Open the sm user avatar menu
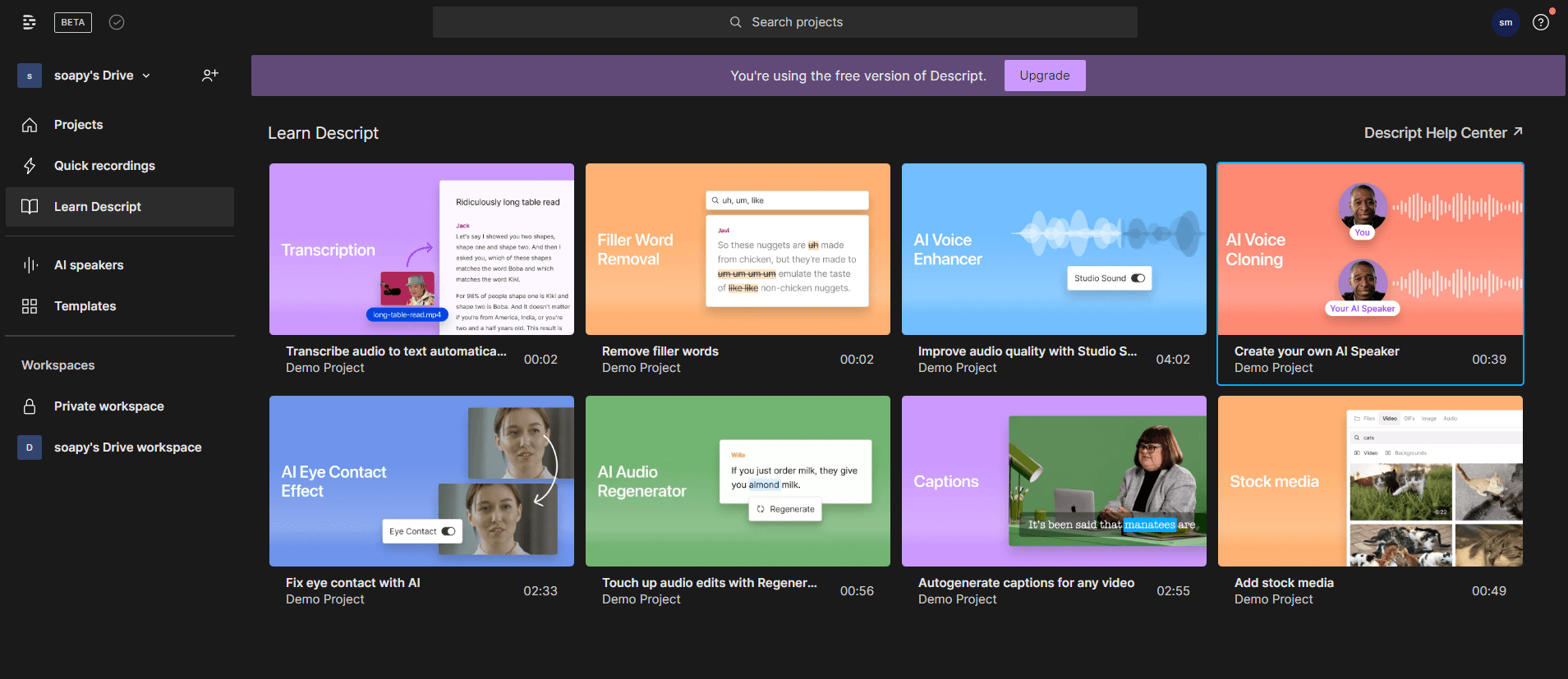Screen dimensions: 1568x679 [x=1506, y=22]
